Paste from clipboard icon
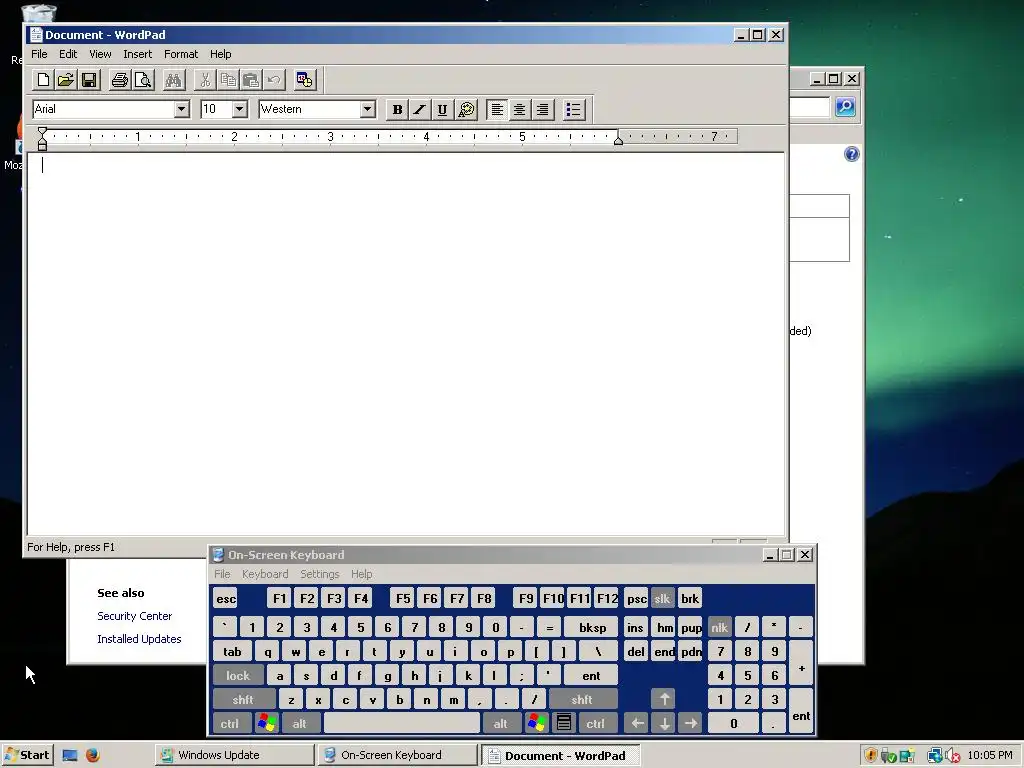Image resolution: width=1024 pixels, height=768 pixels. pyautogui.click(x=251, y=80)
